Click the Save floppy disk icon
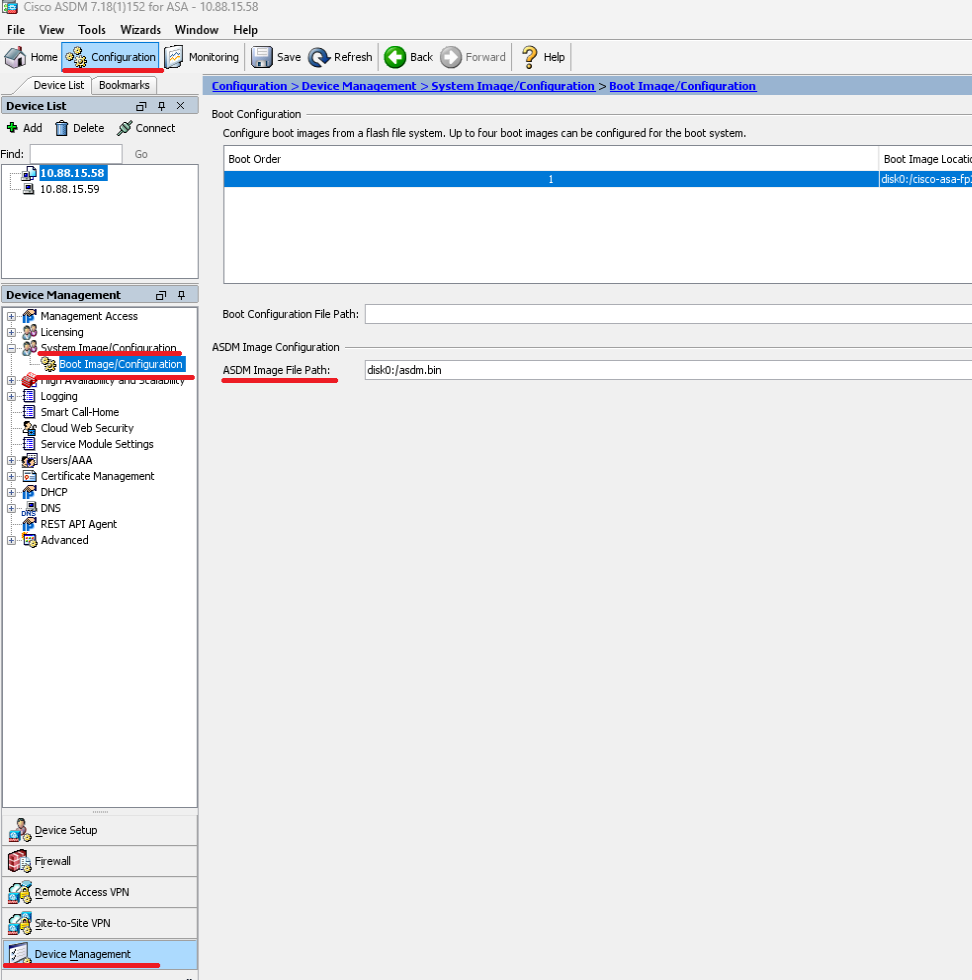The width and height of the screenshot is (972, 980). 262,57
